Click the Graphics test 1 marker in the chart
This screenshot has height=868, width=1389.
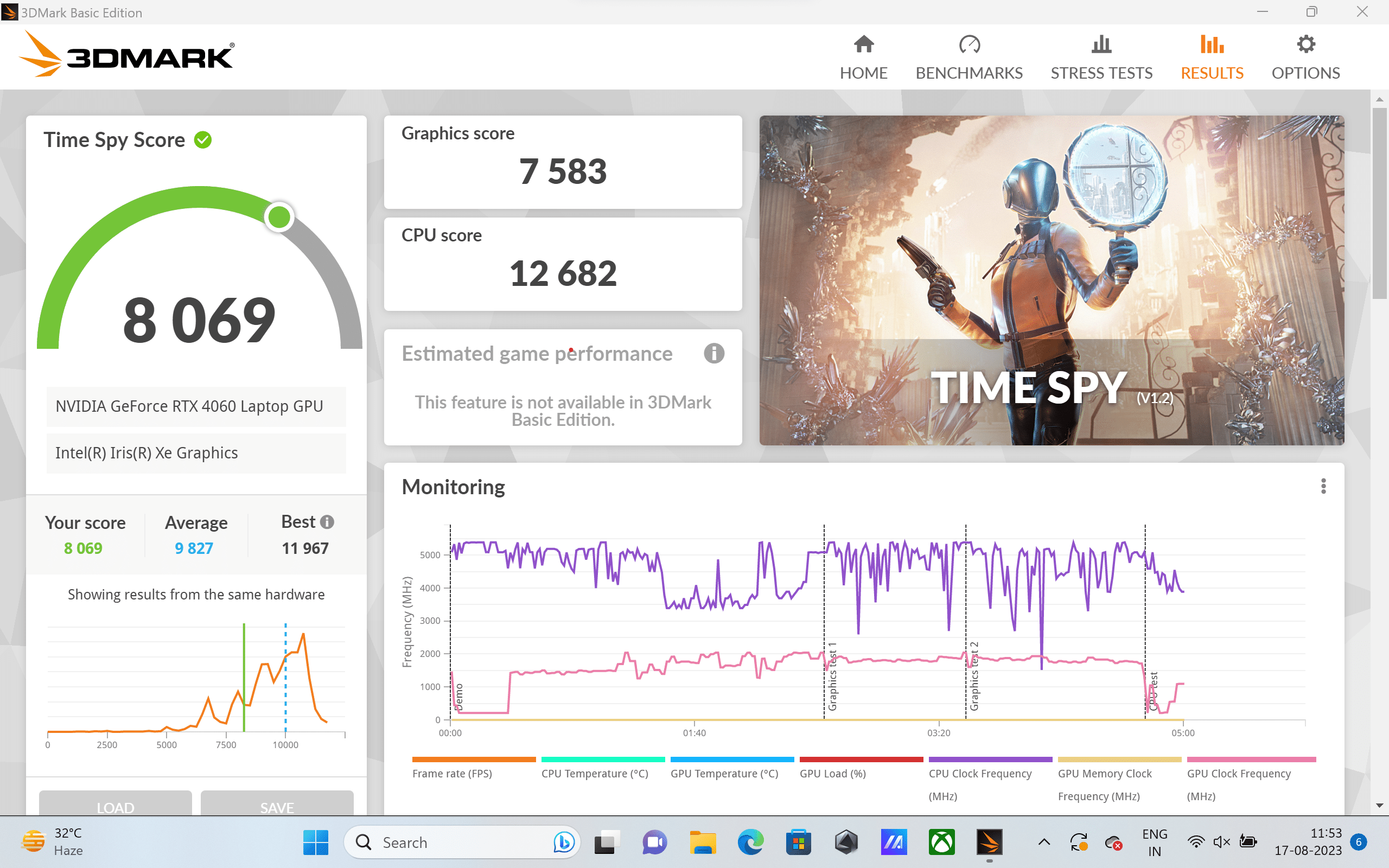point(832,676)
